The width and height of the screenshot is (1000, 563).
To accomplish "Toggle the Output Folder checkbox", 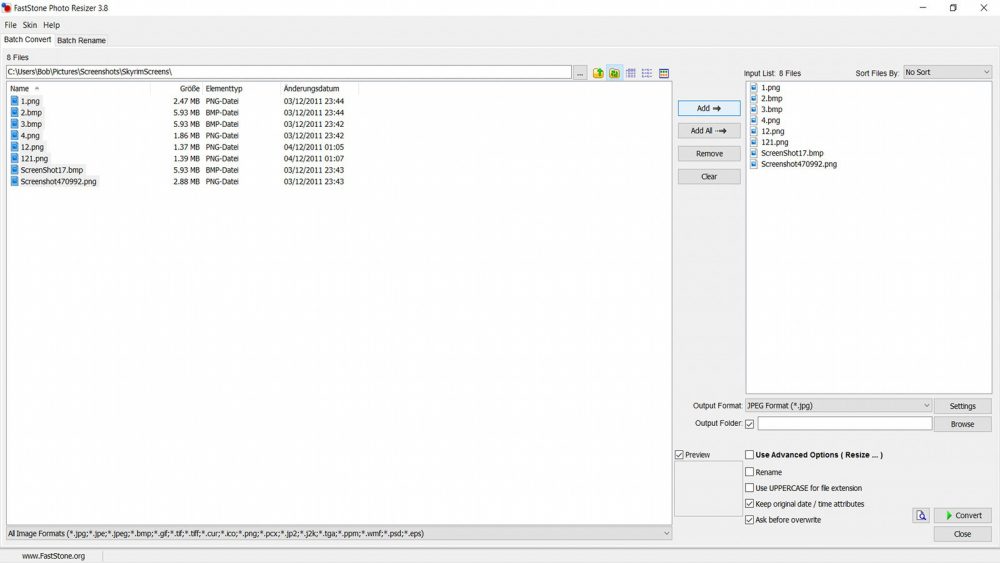I will (749, 423).
